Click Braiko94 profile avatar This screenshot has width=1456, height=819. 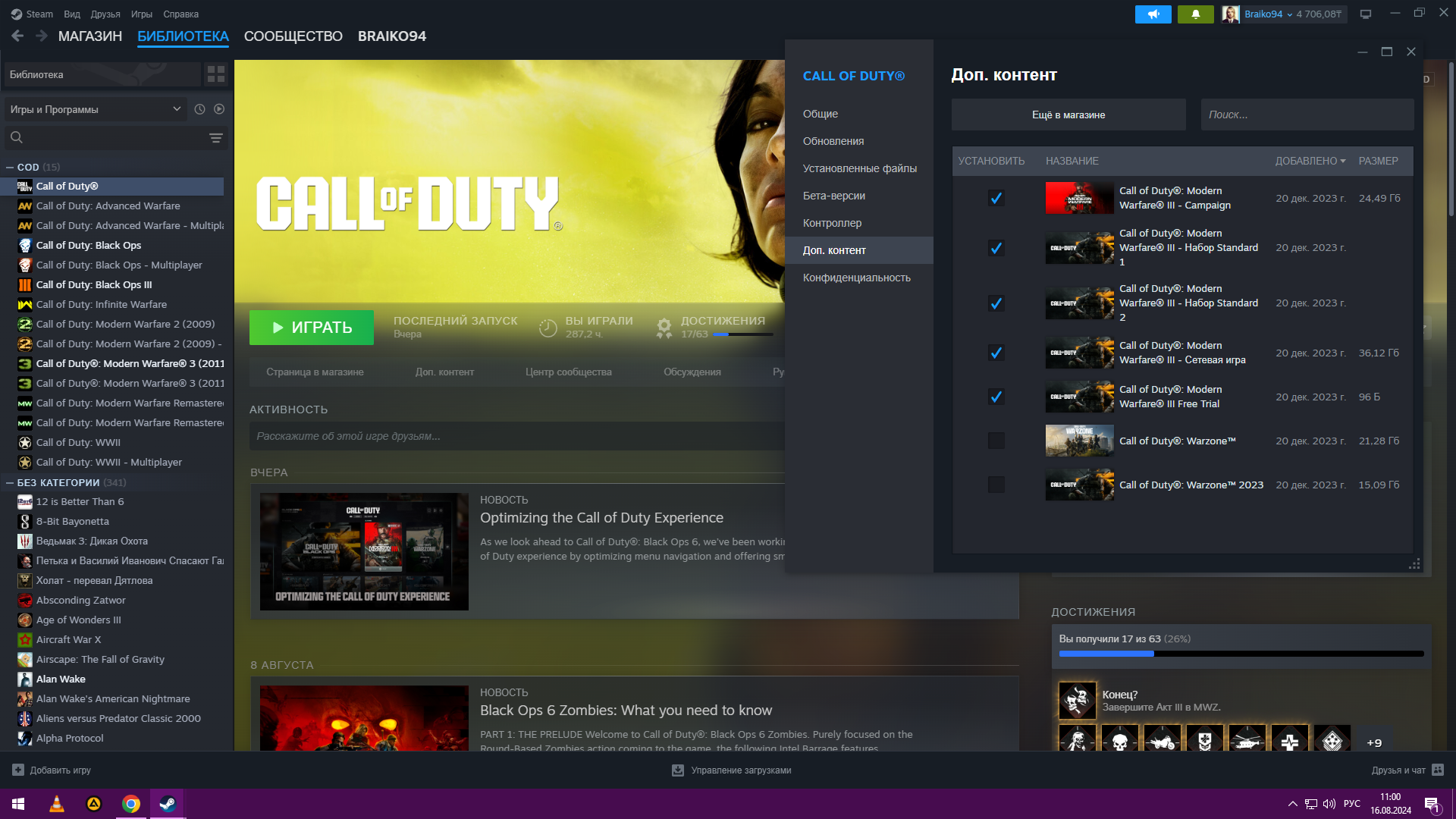[1231, 14]
